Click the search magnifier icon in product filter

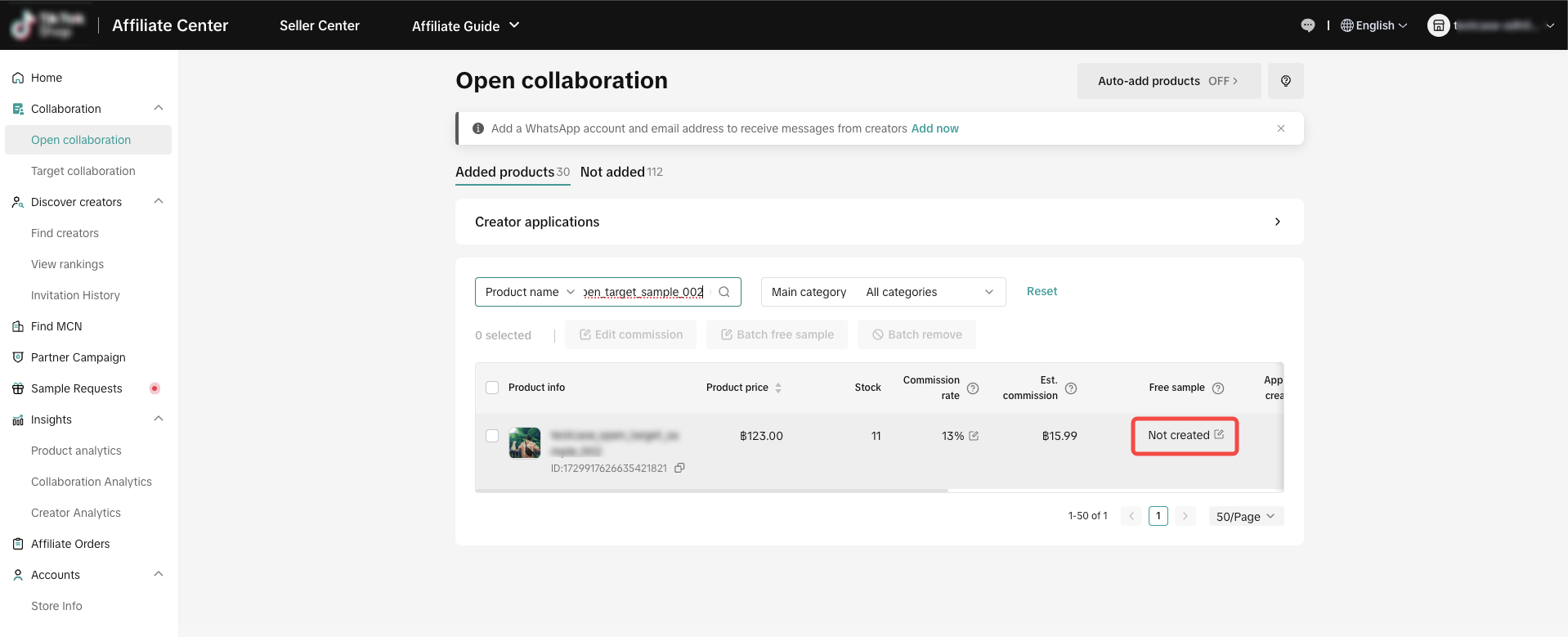click(724, 292)
